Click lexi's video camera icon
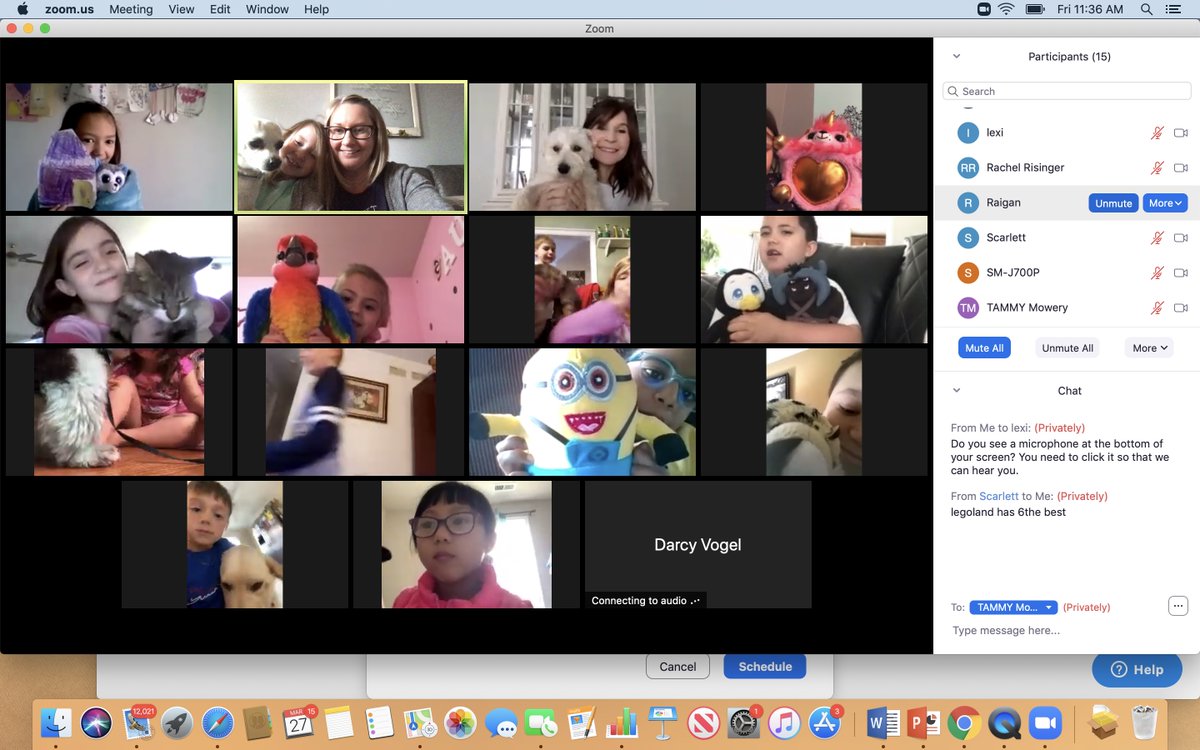Image resolution: width=1200 pixels, height=750 pixels. pyautogui.click(x=1181, y=133)
